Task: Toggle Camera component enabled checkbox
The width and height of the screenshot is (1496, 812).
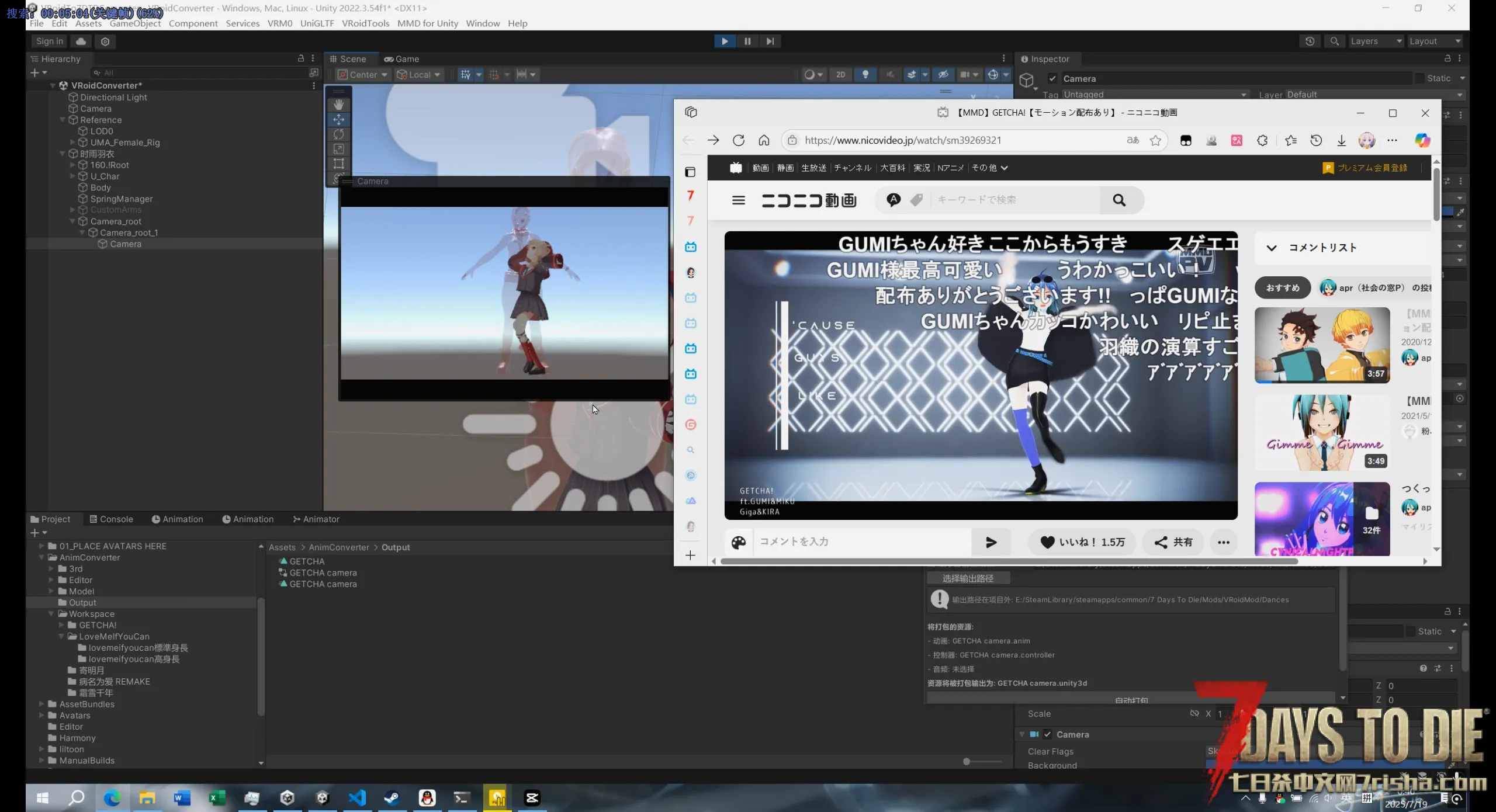Action: tap(1048, 734)
